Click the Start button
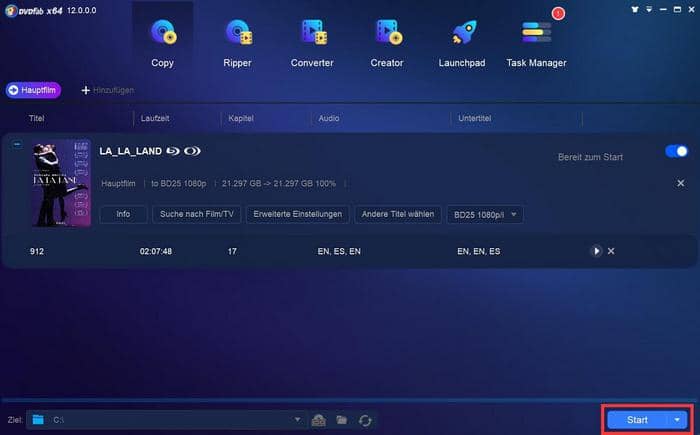700x435 pixels. pos(637,420)
